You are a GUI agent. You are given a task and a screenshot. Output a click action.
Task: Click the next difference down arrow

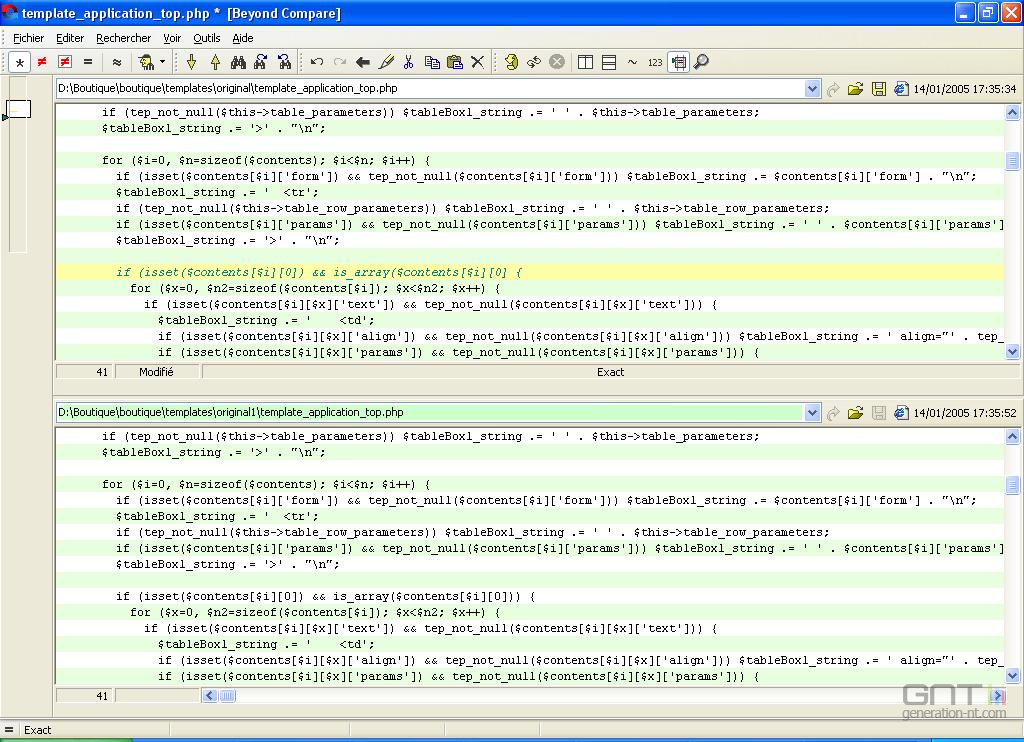(x=191, y=62)
